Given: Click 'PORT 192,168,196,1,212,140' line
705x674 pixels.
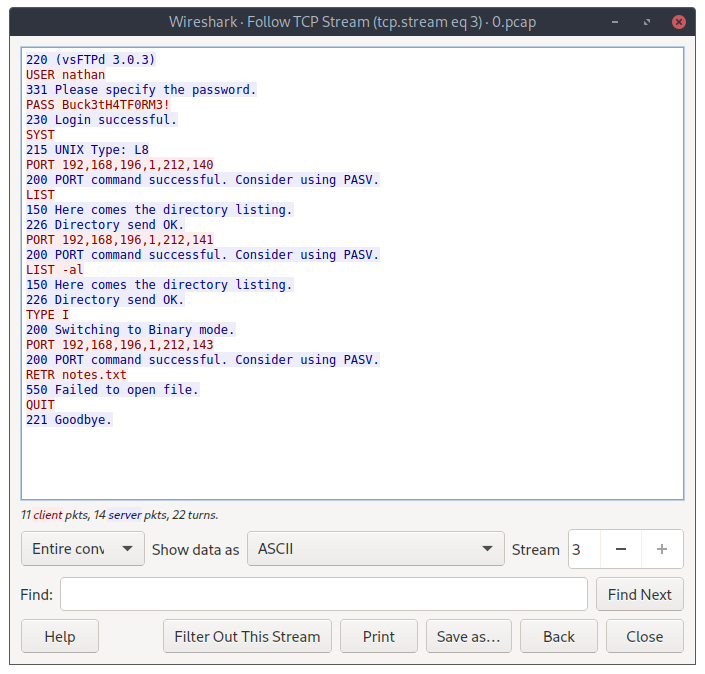Looking at the screenshot, I should click(x=120, y=165).
